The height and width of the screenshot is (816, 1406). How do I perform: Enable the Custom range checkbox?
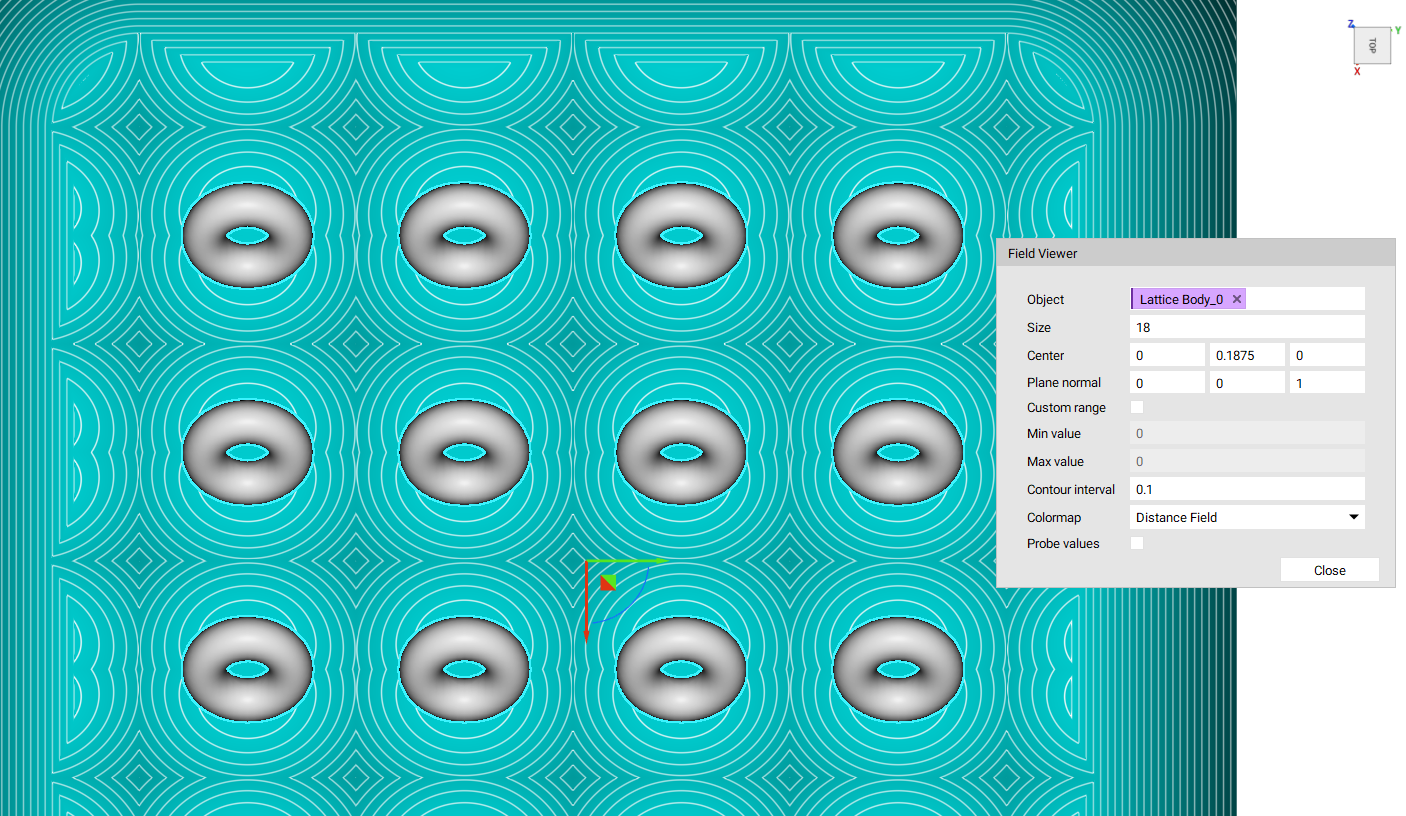click(x=1137, y=407)
